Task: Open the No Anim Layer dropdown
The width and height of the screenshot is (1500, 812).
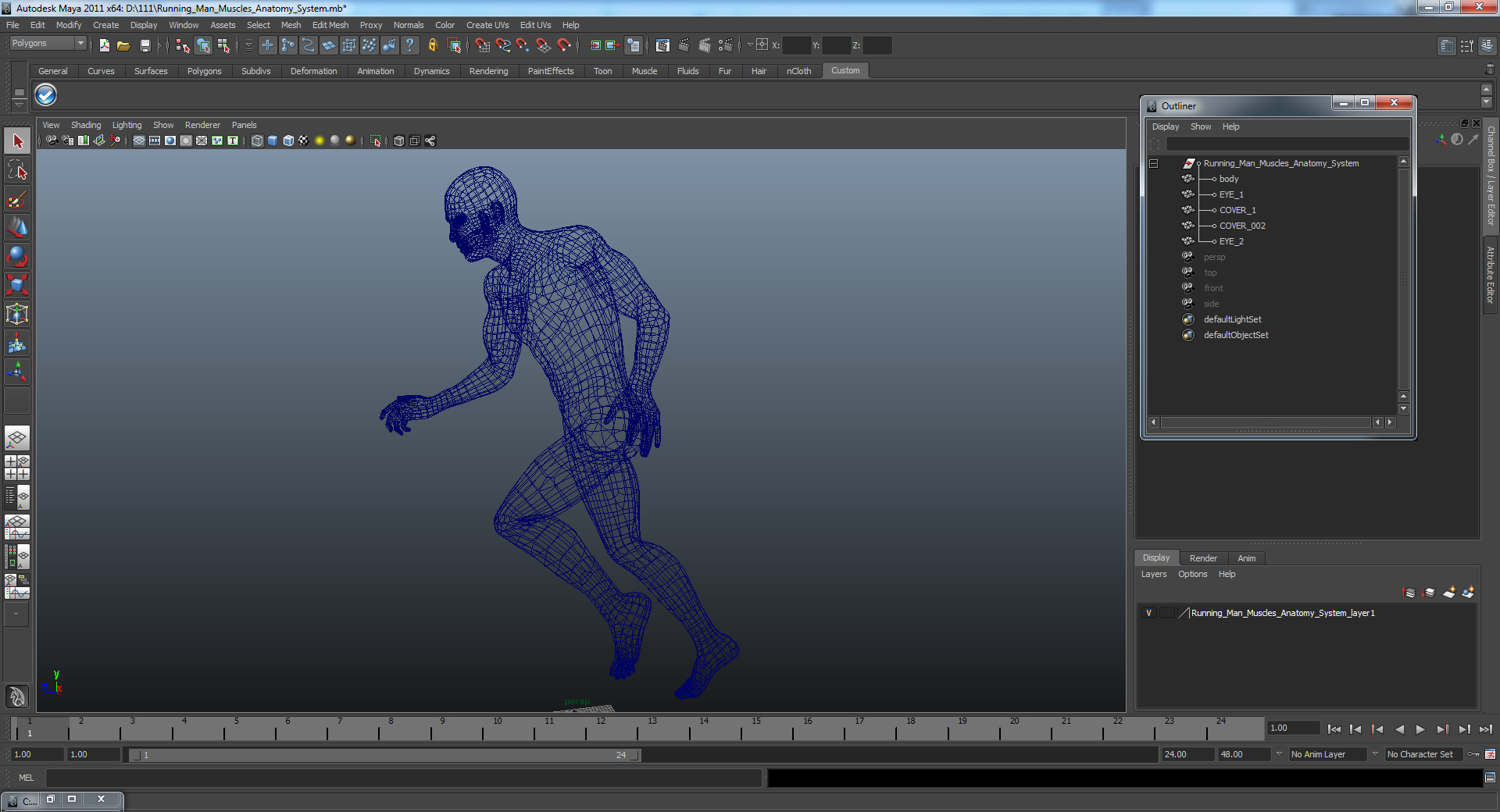Action: pyautogui.click(x=1327, y=755)
